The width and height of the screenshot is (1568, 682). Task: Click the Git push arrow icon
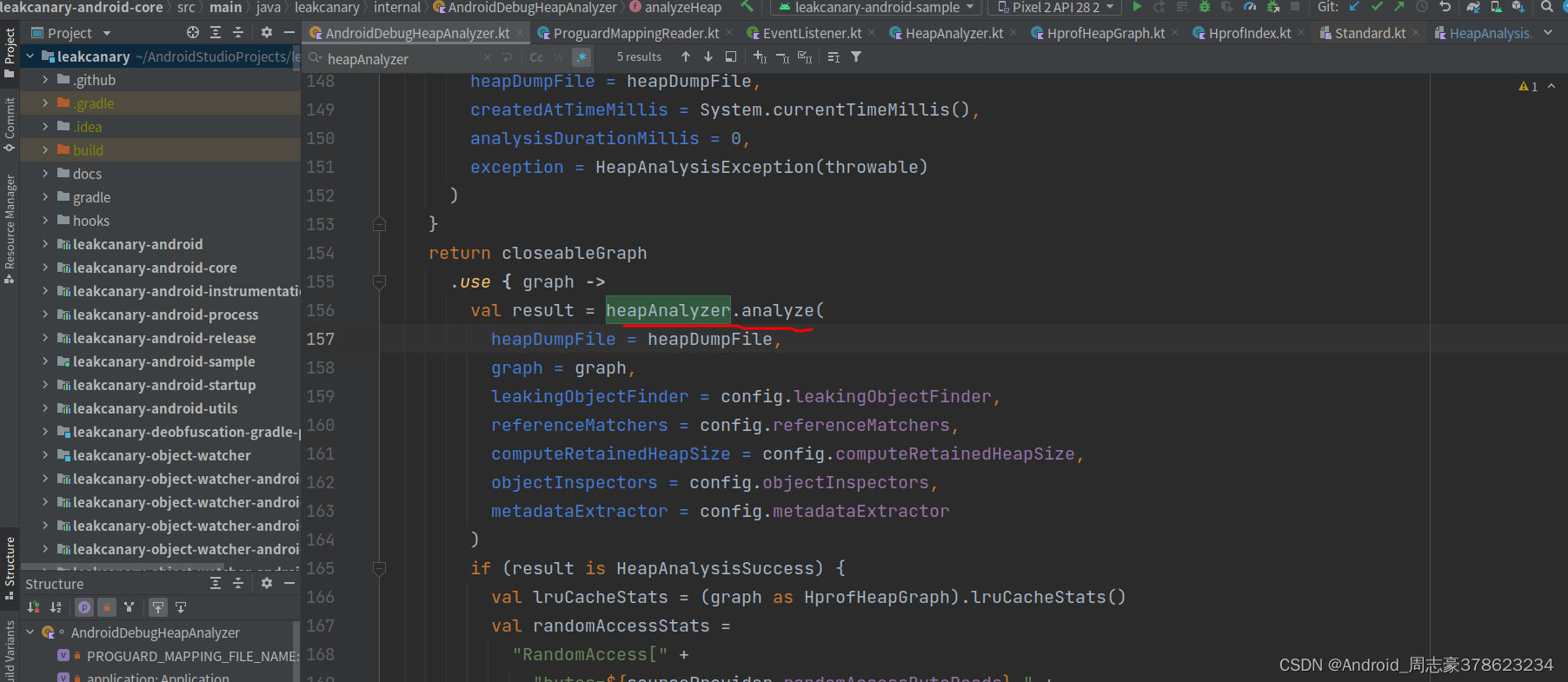[1399, 7]
